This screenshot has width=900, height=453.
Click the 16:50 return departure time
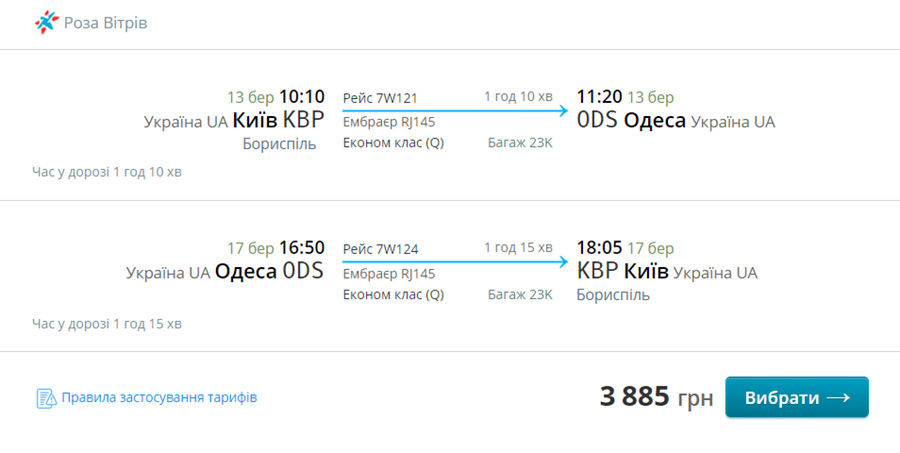pyautogui.click(x=301, y=247)
